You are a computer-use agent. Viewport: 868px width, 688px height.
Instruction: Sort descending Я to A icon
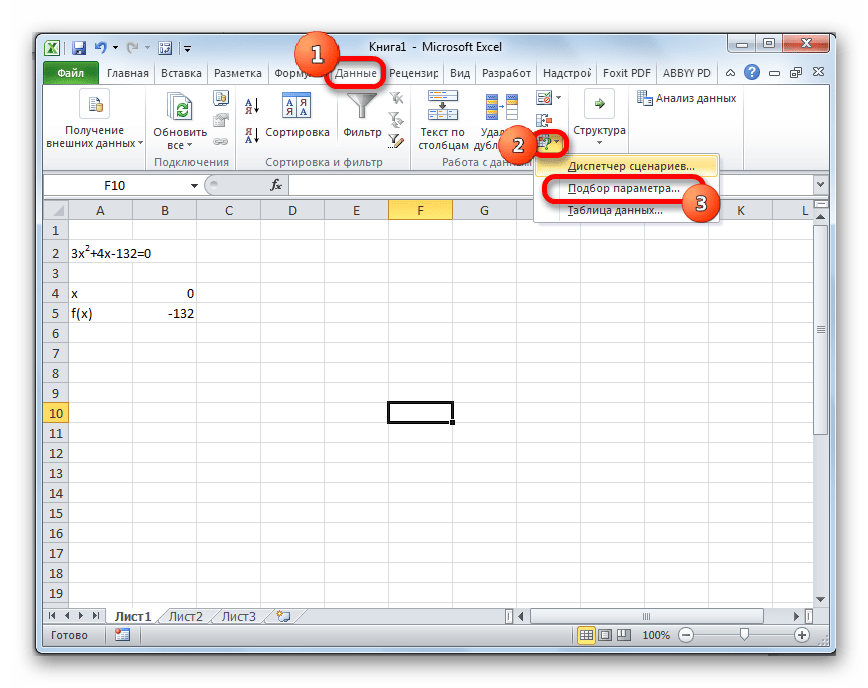(252, 135)
